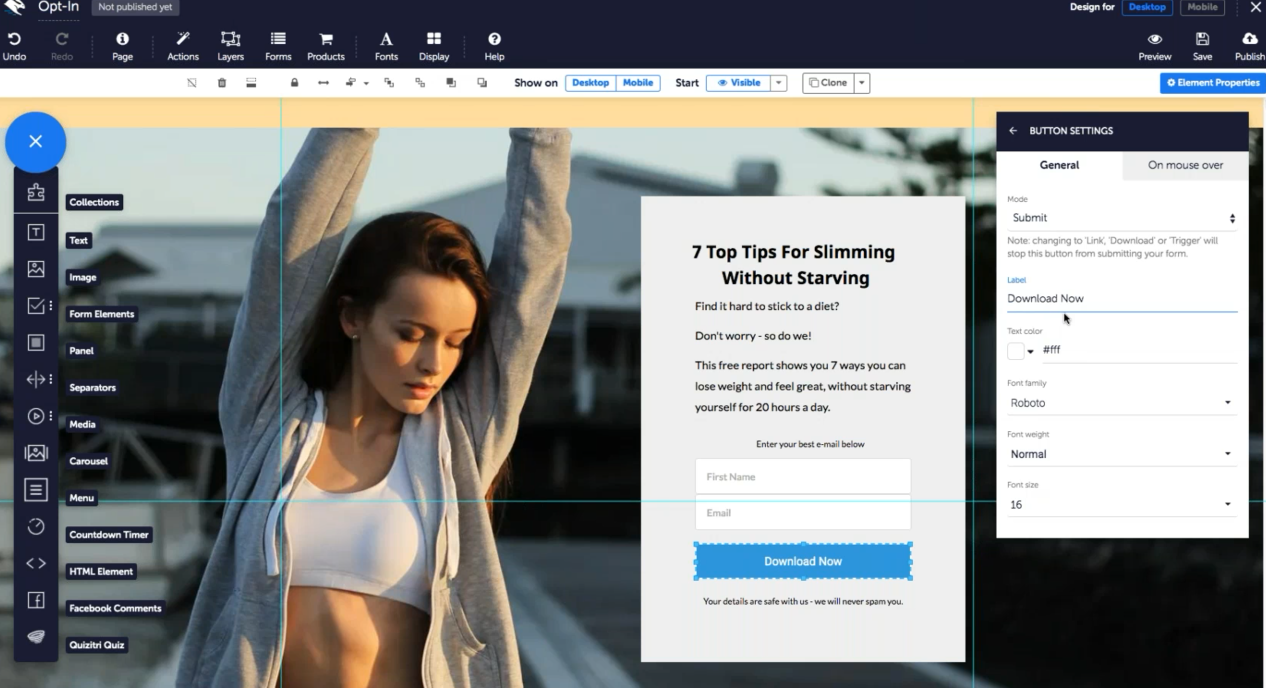Click the lock element icon

coord(294,83)
